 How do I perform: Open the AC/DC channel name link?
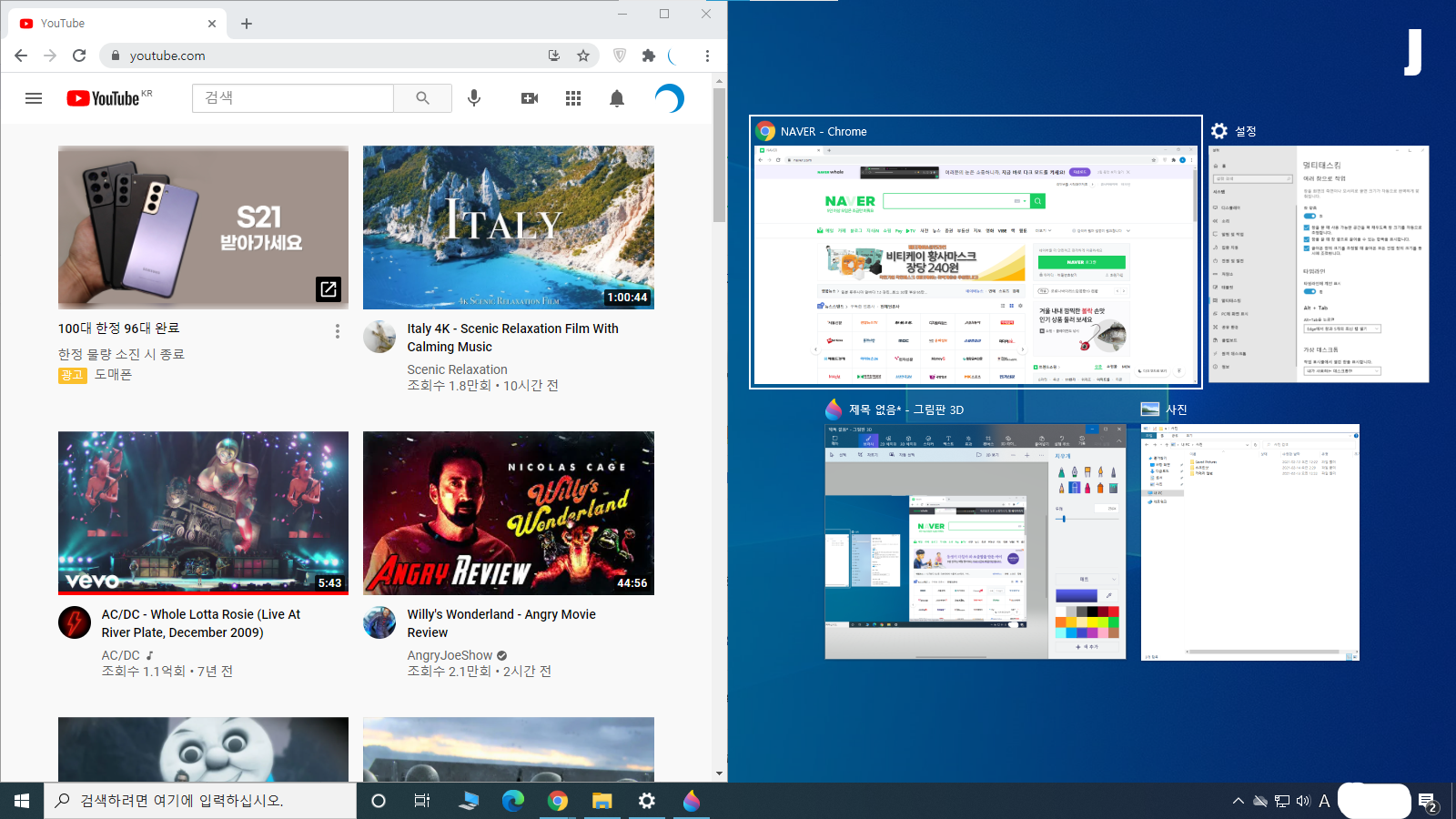pos(121,655)
